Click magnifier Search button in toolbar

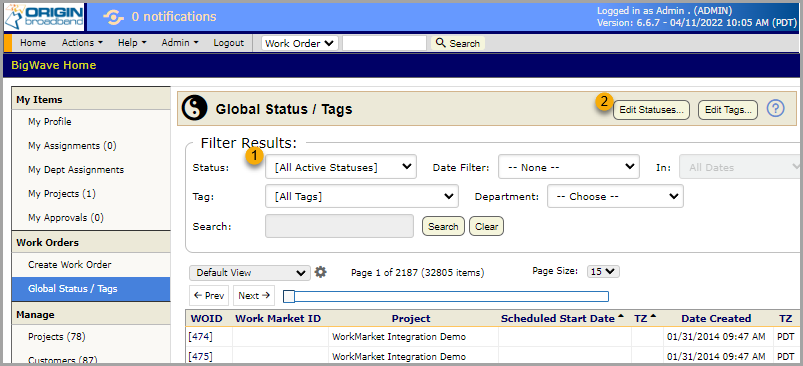(x=458, y=43)
